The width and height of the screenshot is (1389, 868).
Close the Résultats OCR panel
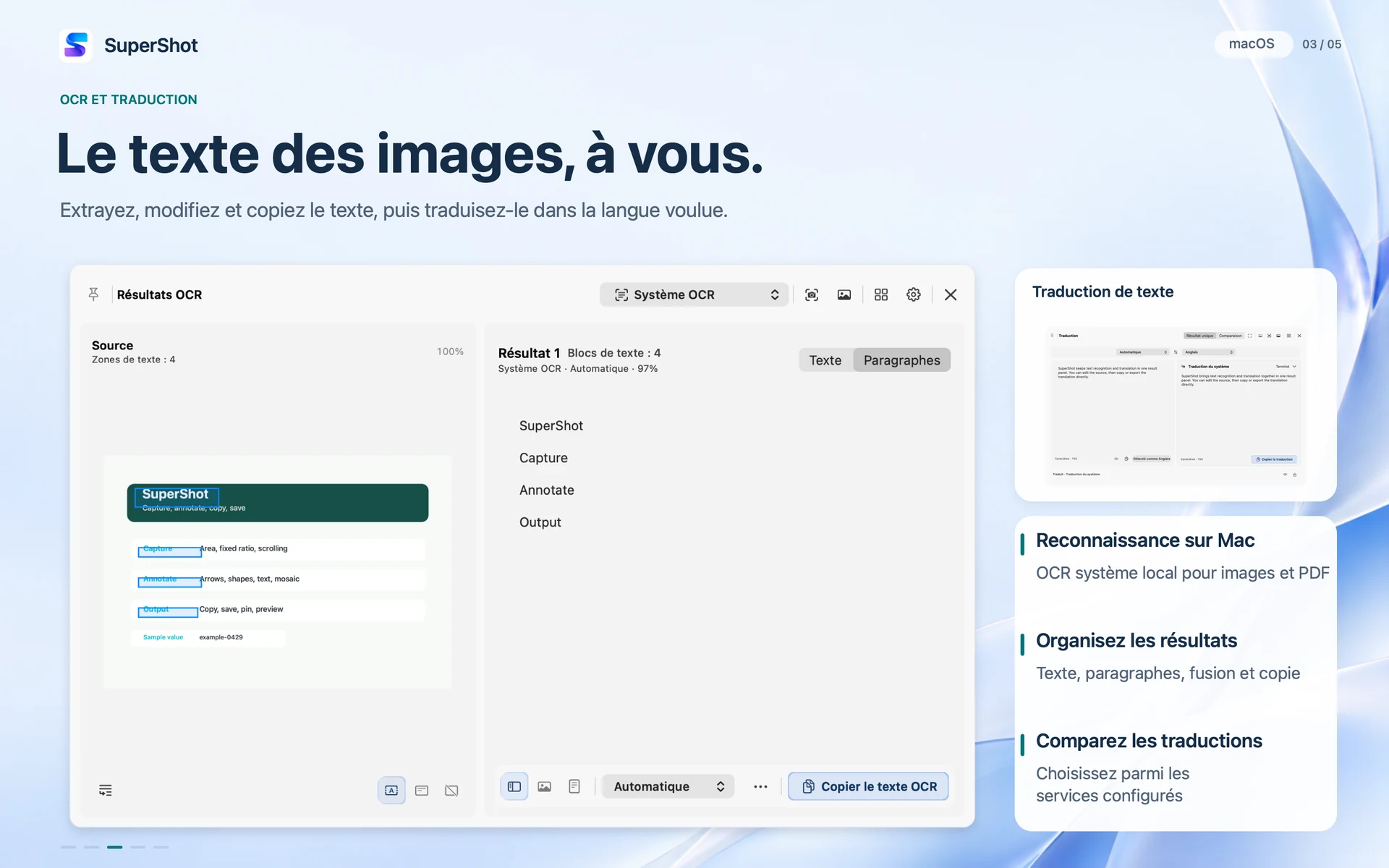coord(951,294)
